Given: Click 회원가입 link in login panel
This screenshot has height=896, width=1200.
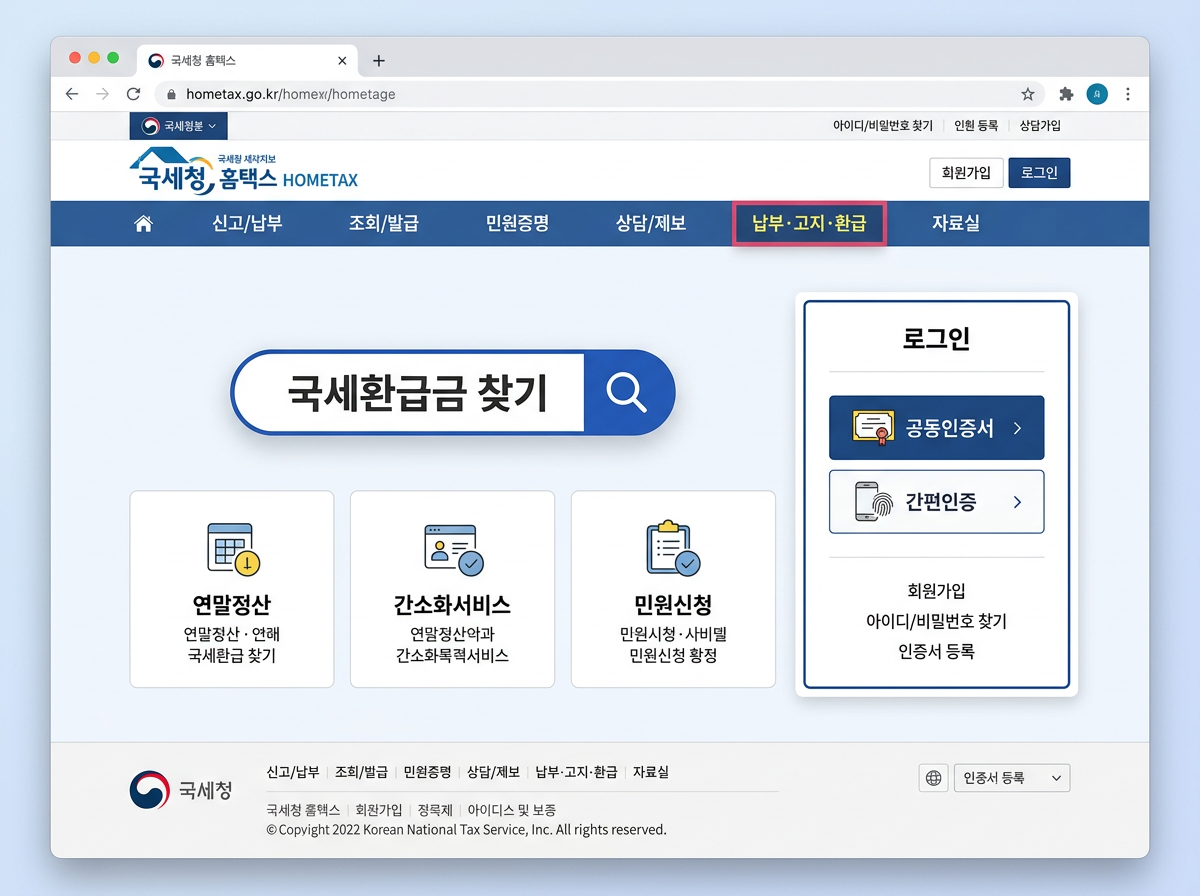Looking at the screenshot, I should [936, 591].
